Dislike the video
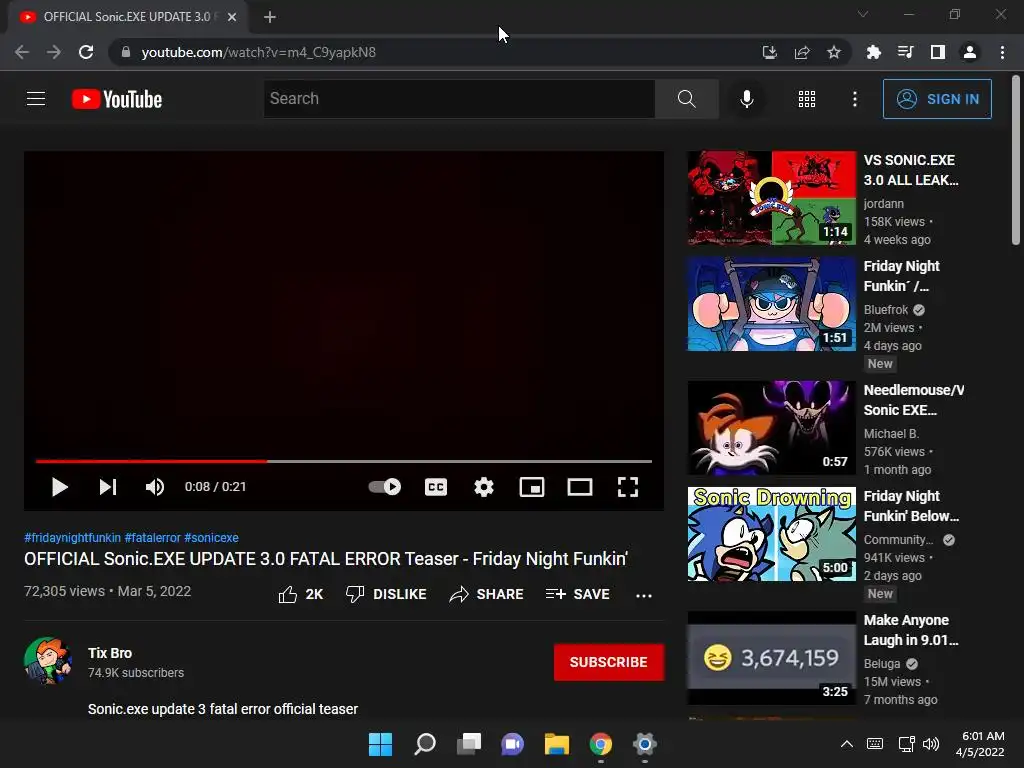The height and width of the screenshot is (768, 1024). tap(386, 594)
